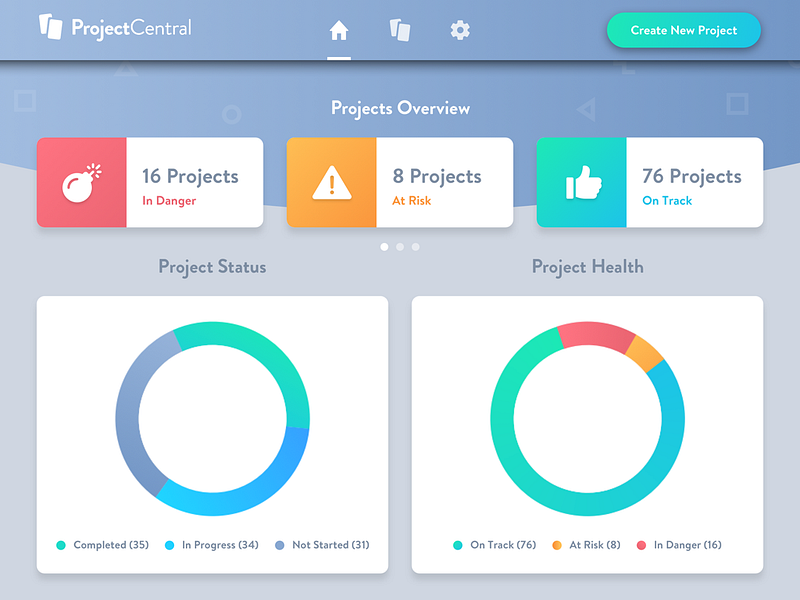Screen dimensions: 800x600
Task: Click the red In Danger segment of Project Health donut
Action: (x=595, y=334)
